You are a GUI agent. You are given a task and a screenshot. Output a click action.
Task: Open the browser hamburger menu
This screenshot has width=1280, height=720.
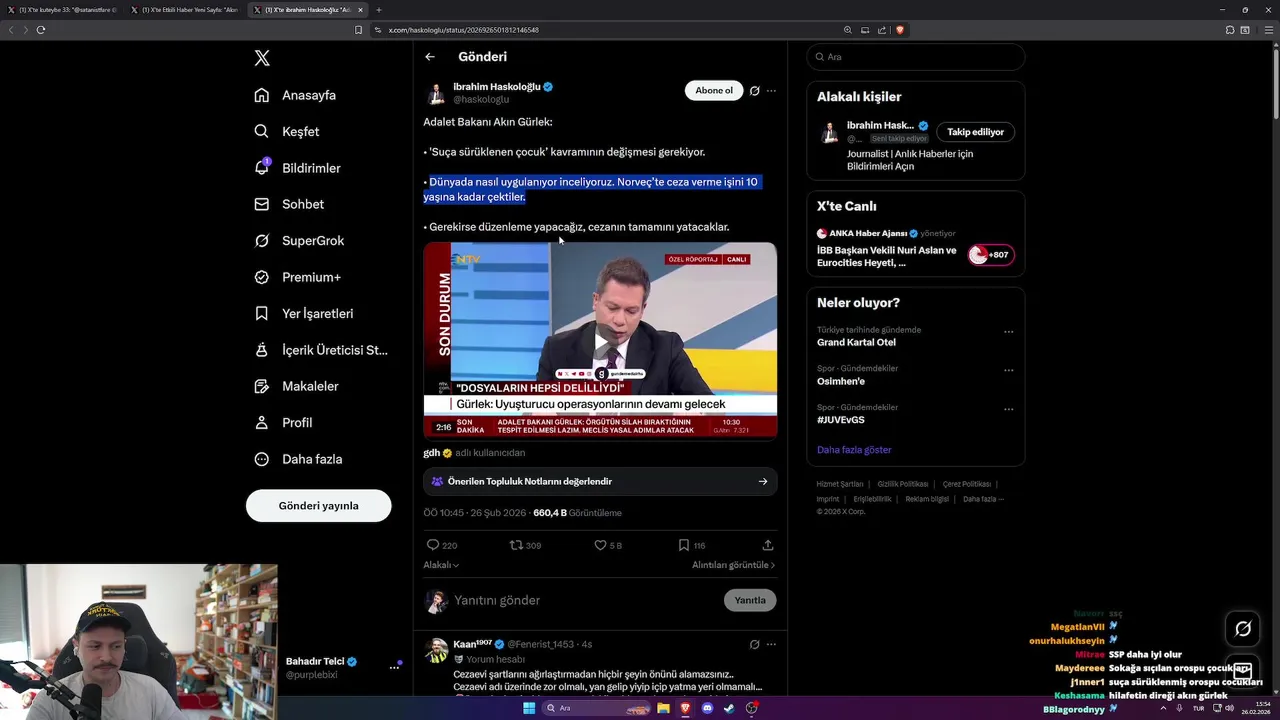(x=1270, y=30)
